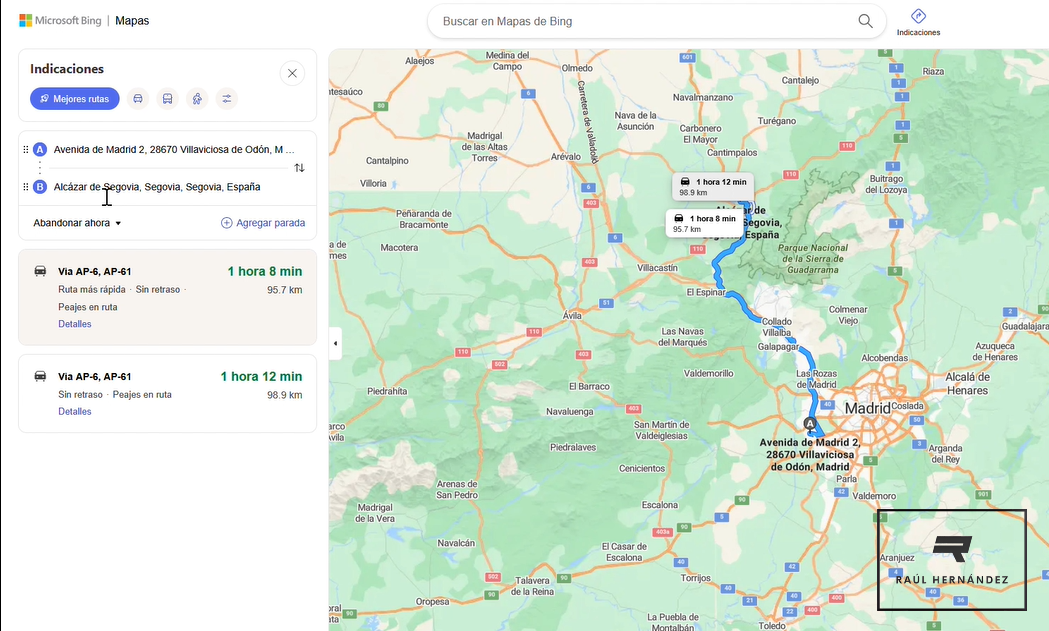1049x631 pixels.
Task: Click Agregar parada link
Action: 263,223
